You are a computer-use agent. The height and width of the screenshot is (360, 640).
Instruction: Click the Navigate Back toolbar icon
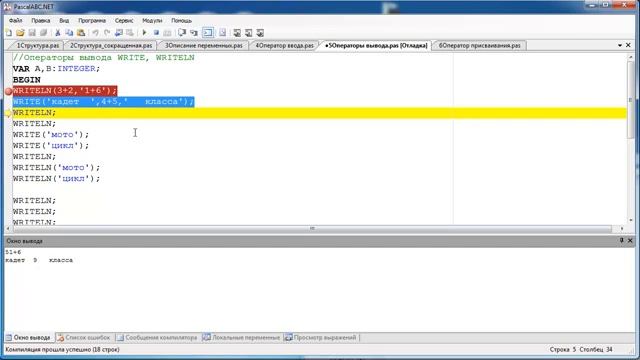pyautogui.click(x=119, y=33)
